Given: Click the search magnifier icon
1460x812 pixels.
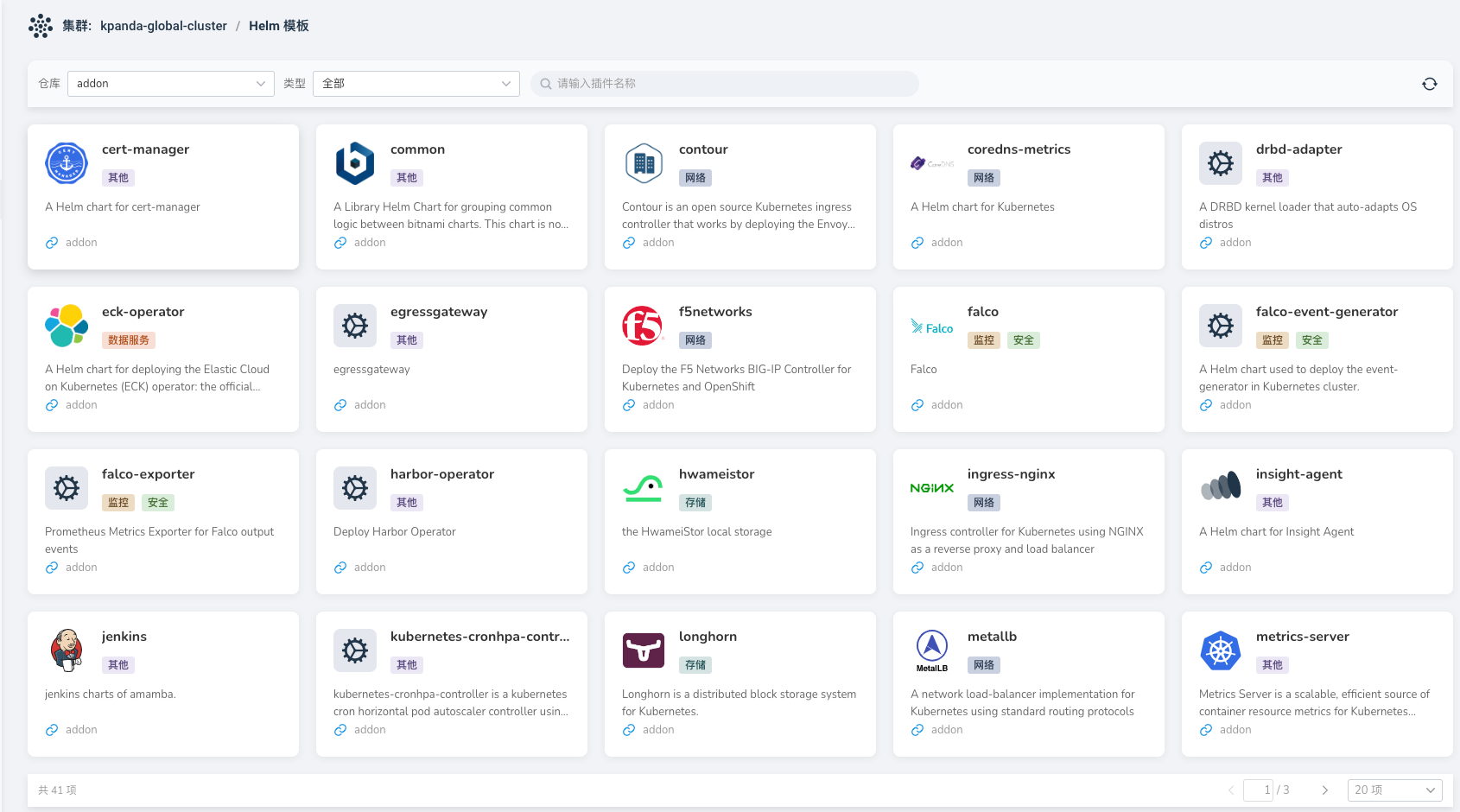Looking at the screenshot, I should click(546, 84).
